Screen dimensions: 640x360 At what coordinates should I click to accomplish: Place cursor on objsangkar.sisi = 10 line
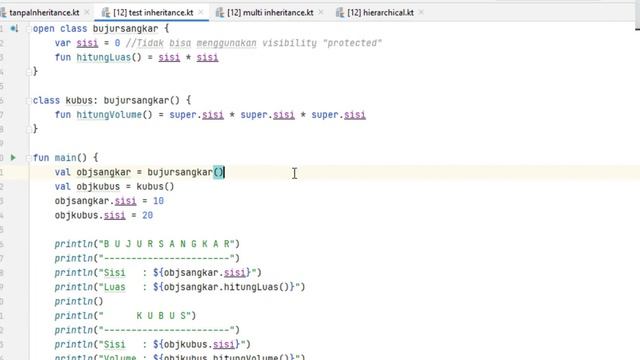pos(109,201)
